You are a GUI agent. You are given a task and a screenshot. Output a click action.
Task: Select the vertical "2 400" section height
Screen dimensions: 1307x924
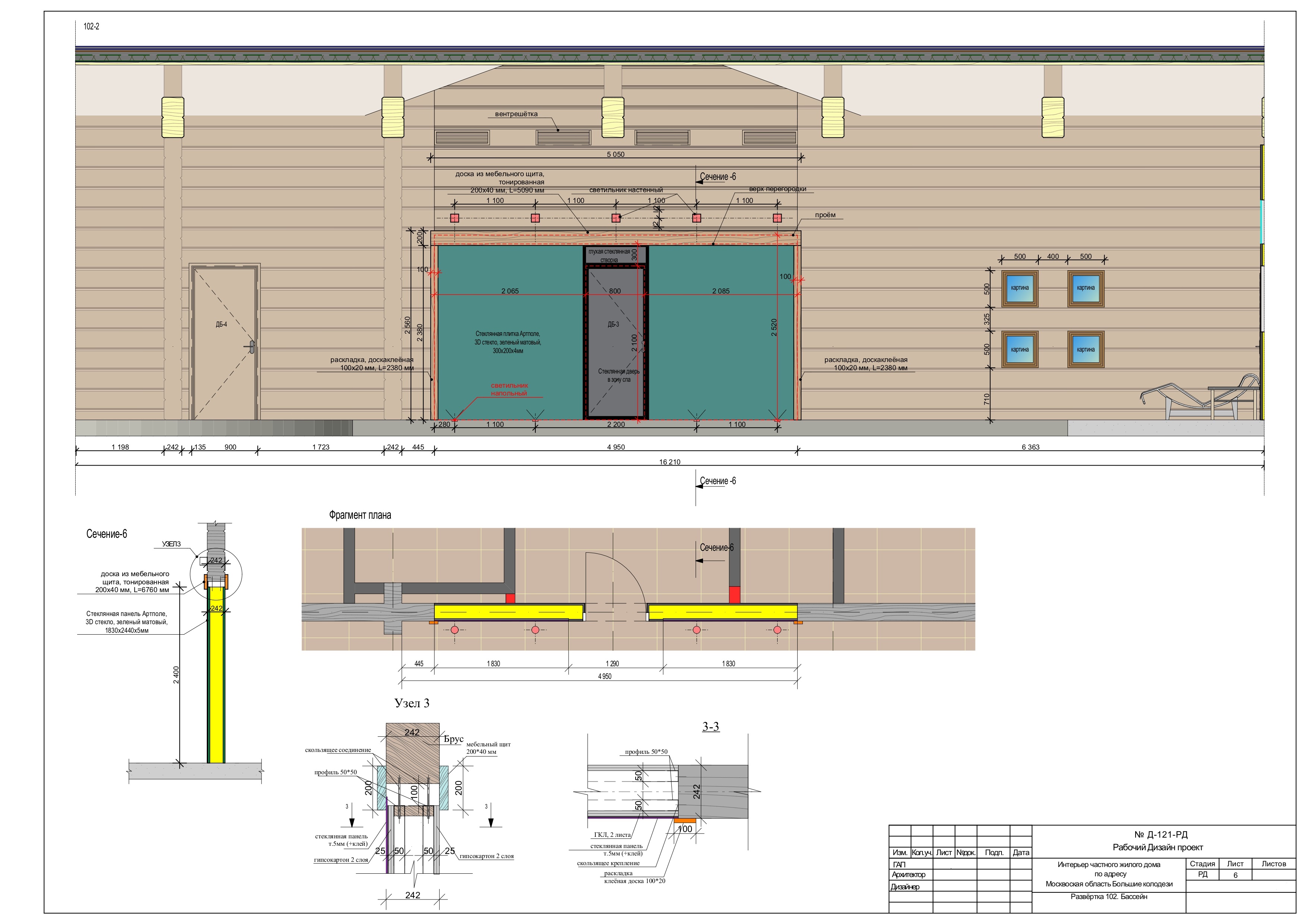176,675
